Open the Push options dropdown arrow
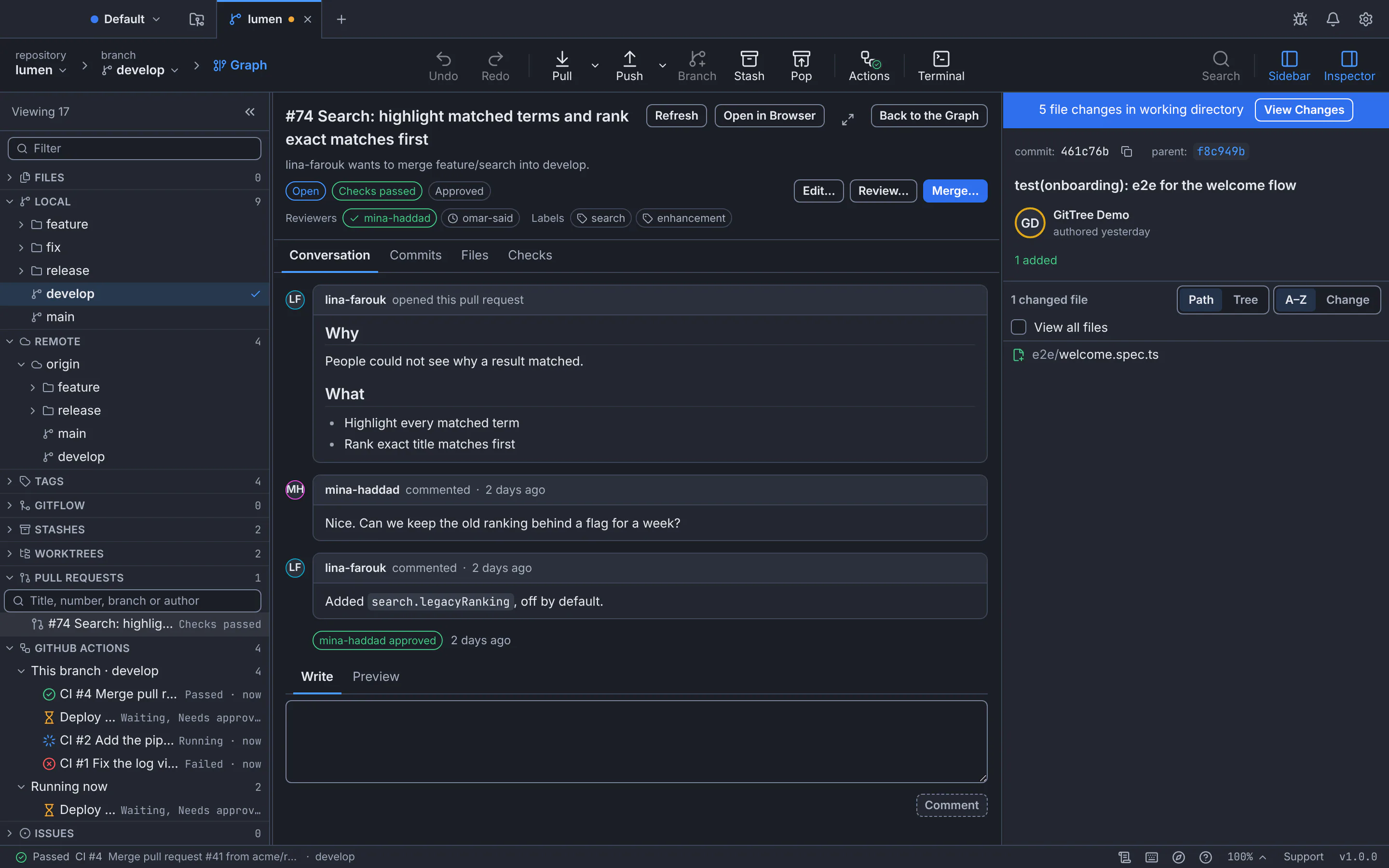This screenshot has width=1389, height=868. pos(662,66)
